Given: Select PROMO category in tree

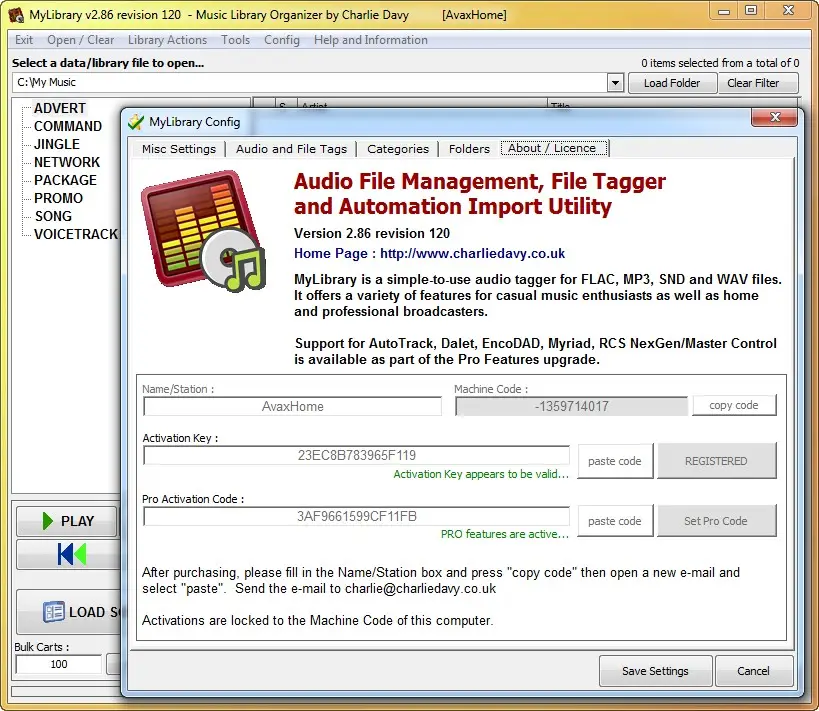Looking at the screenshot, I should tap(58, 198).
